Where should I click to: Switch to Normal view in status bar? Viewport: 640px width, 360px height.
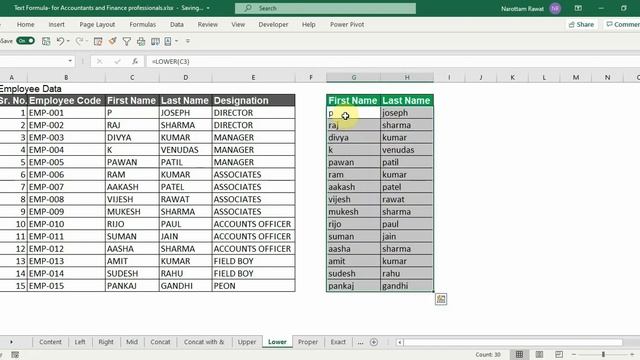[519, 355]
